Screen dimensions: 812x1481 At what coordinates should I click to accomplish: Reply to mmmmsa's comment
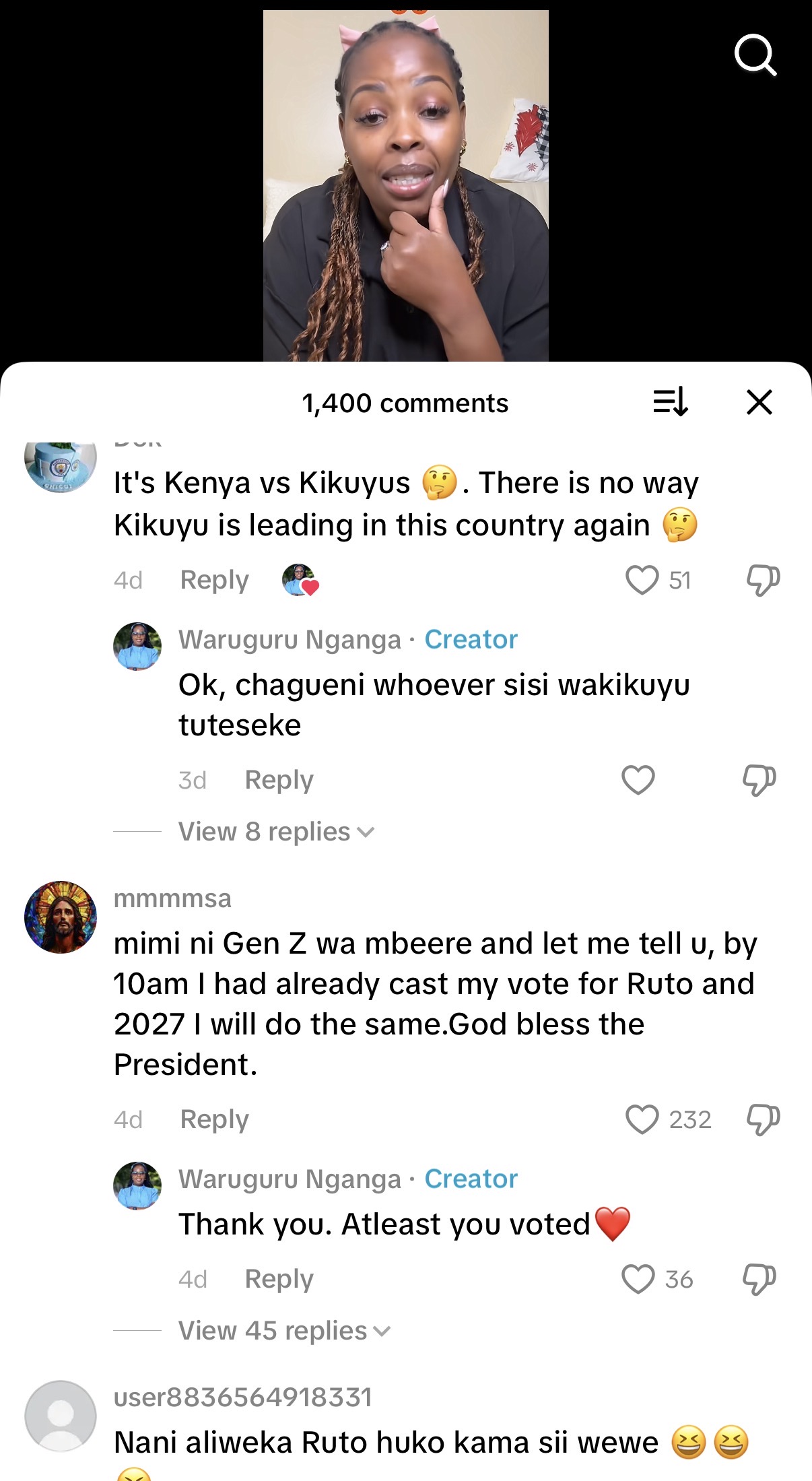pyautogui.click(x=214, y=1119)
